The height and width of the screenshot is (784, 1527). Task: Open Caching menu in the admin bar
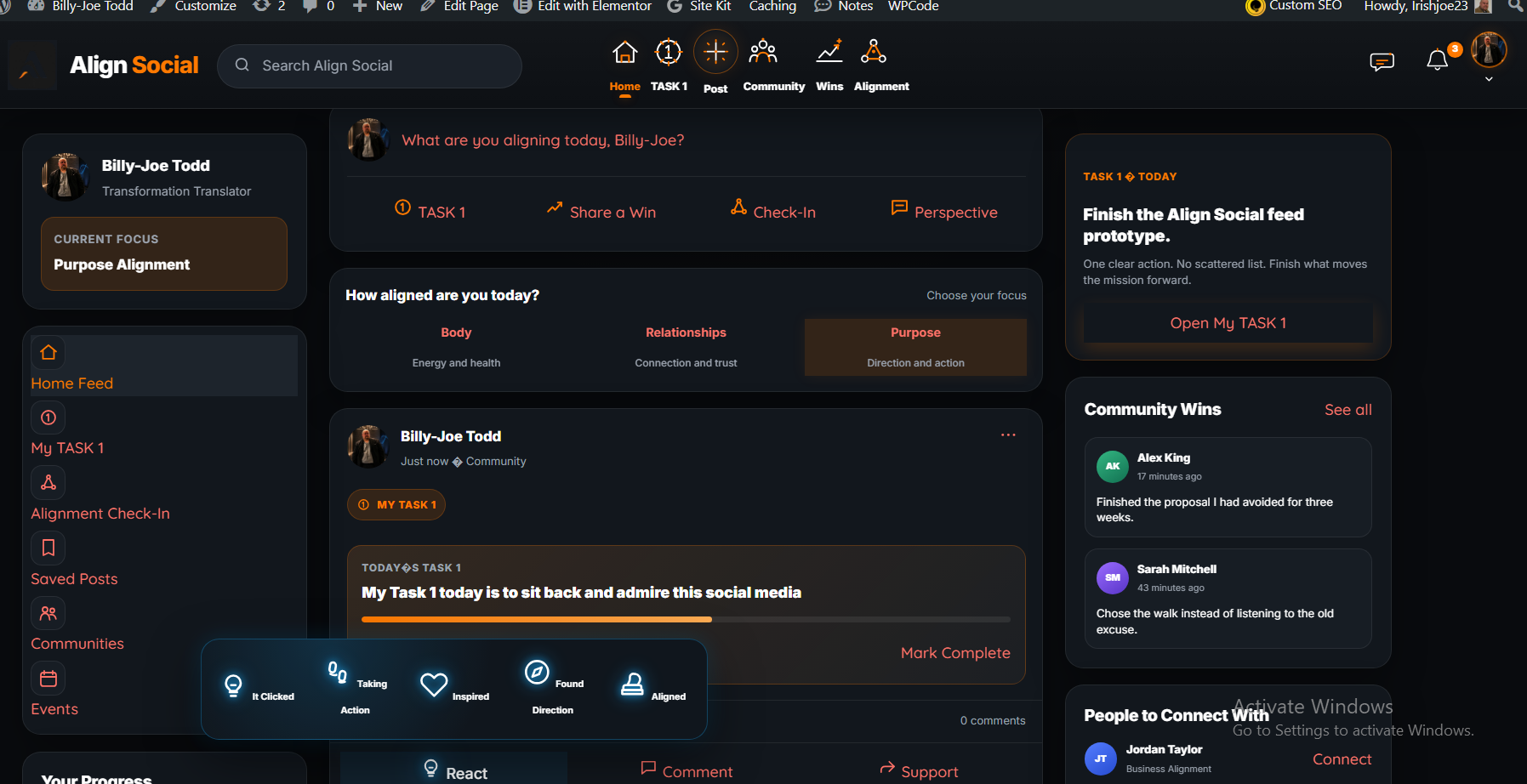(x=772, y=6)
